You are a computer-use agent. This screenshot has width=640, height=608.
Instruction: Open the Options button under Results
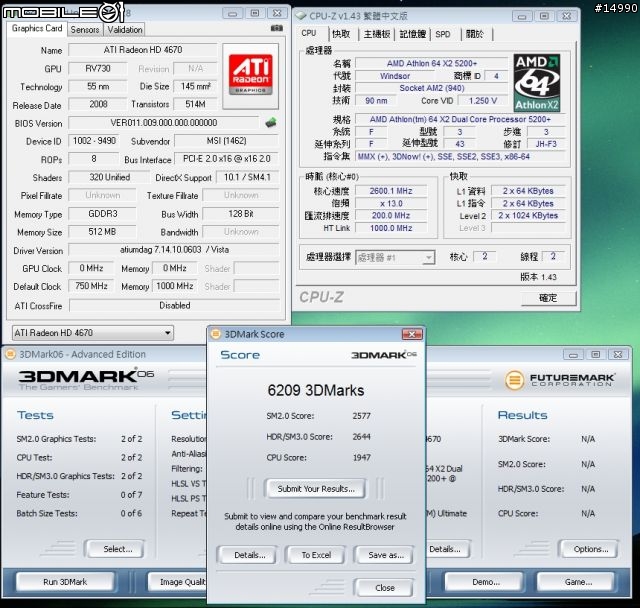(588, 549)
